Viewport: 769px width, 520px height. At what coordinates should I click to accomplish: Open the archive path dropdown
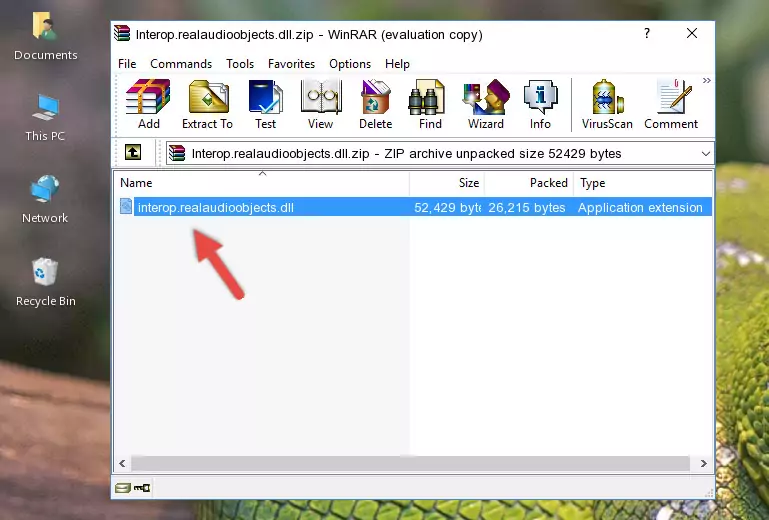[705, 154]
